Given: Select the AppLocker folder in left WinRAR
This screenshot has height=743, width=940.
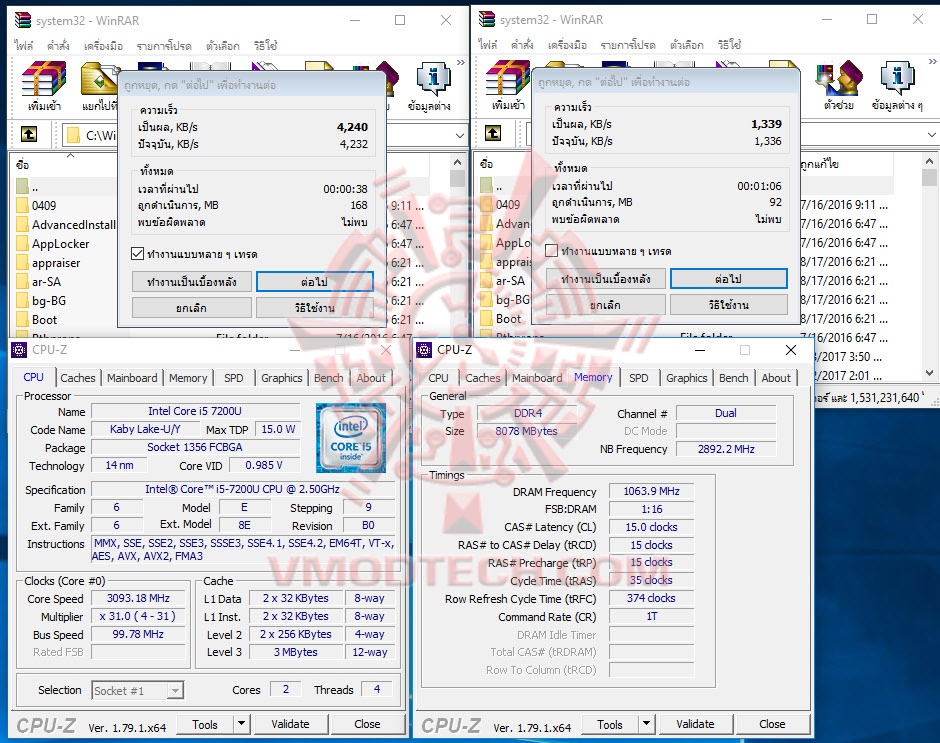Looking at the screenshot, I should [x=53, y=244].
